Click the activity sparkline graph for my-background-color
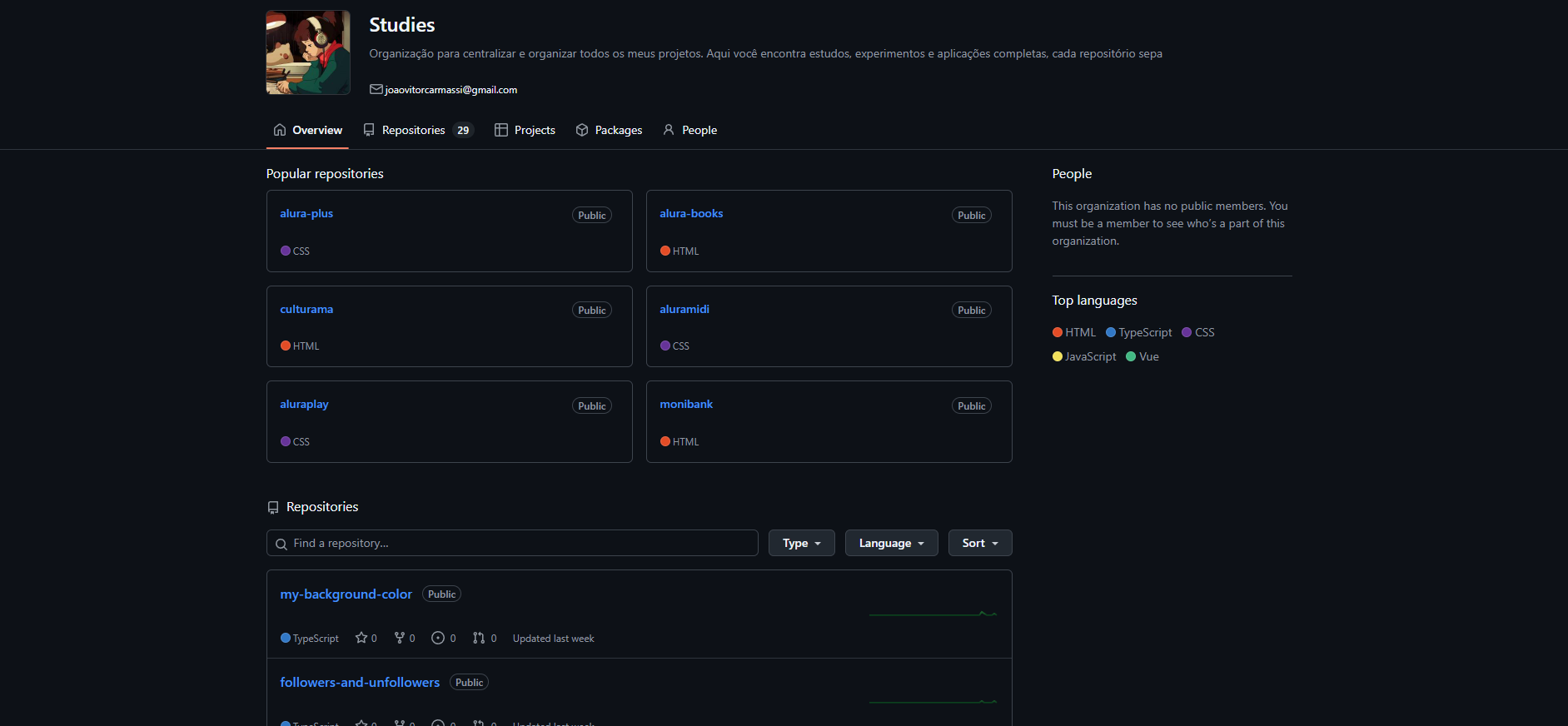Viewport: 1568px width, 726px height. click(x=933, y=614)
